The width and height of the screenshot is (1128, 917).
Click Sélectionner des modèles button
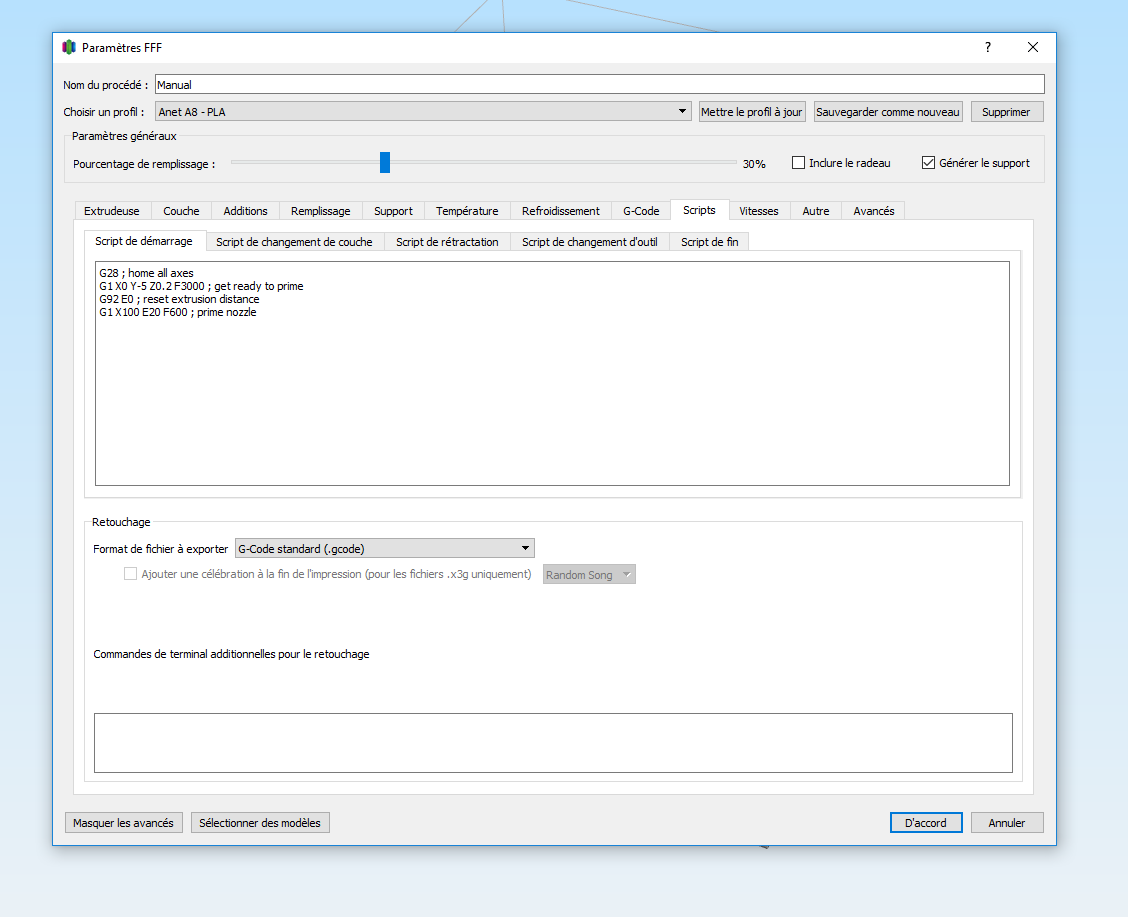260,823
